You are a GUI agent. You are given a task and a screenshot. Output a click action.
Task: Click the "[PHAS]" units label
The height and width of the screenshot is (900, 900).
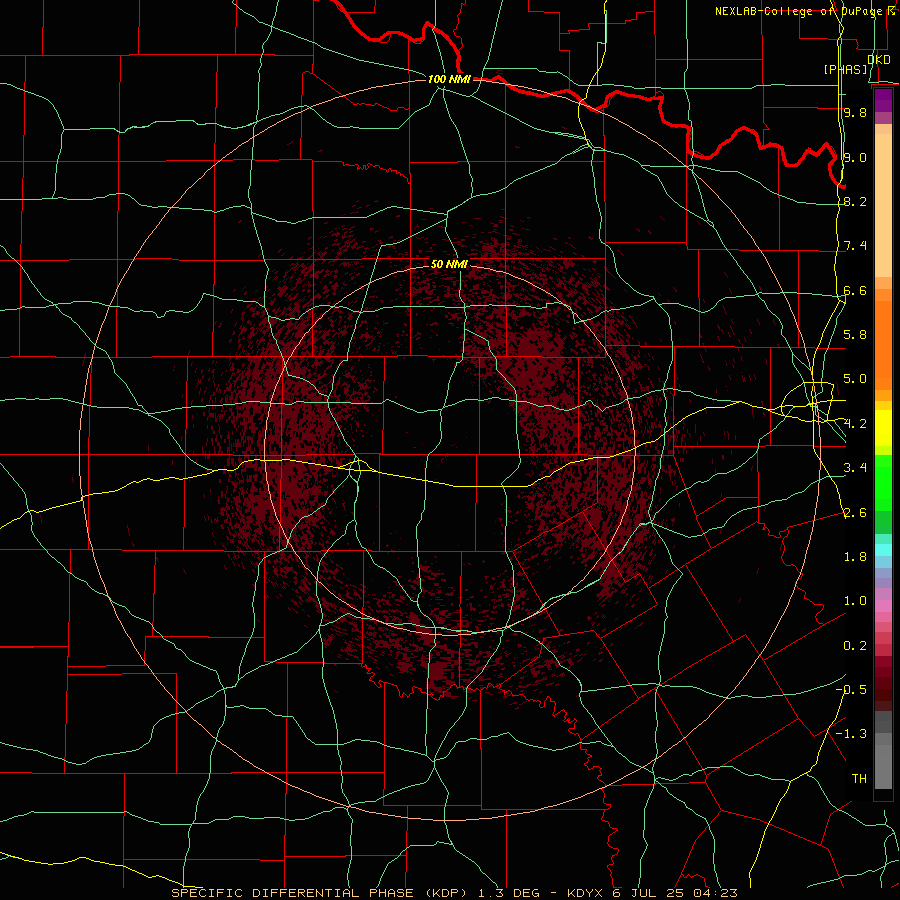pos(845,69)
